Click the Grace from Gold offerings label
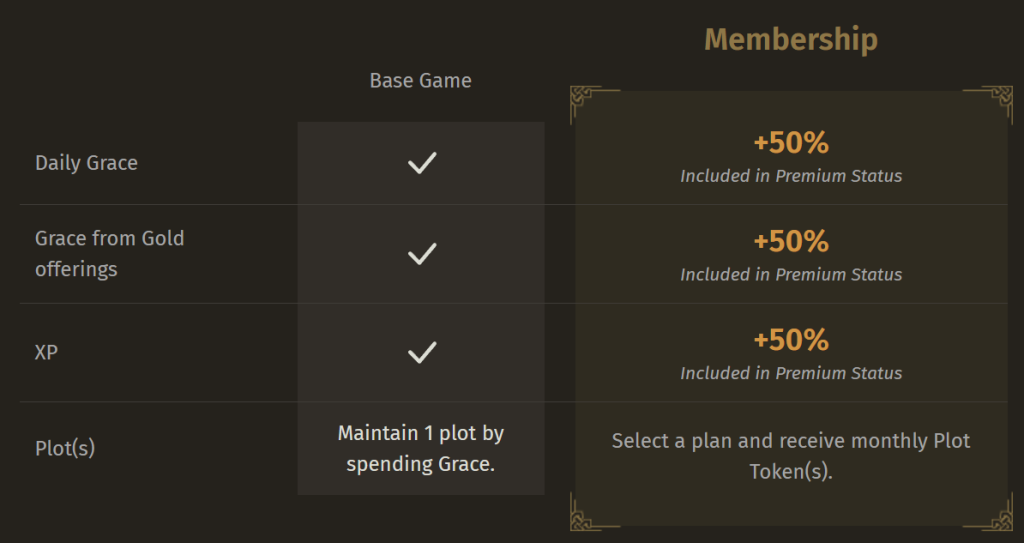Viewport: 1024px width, 543px height. click(109, 254)
